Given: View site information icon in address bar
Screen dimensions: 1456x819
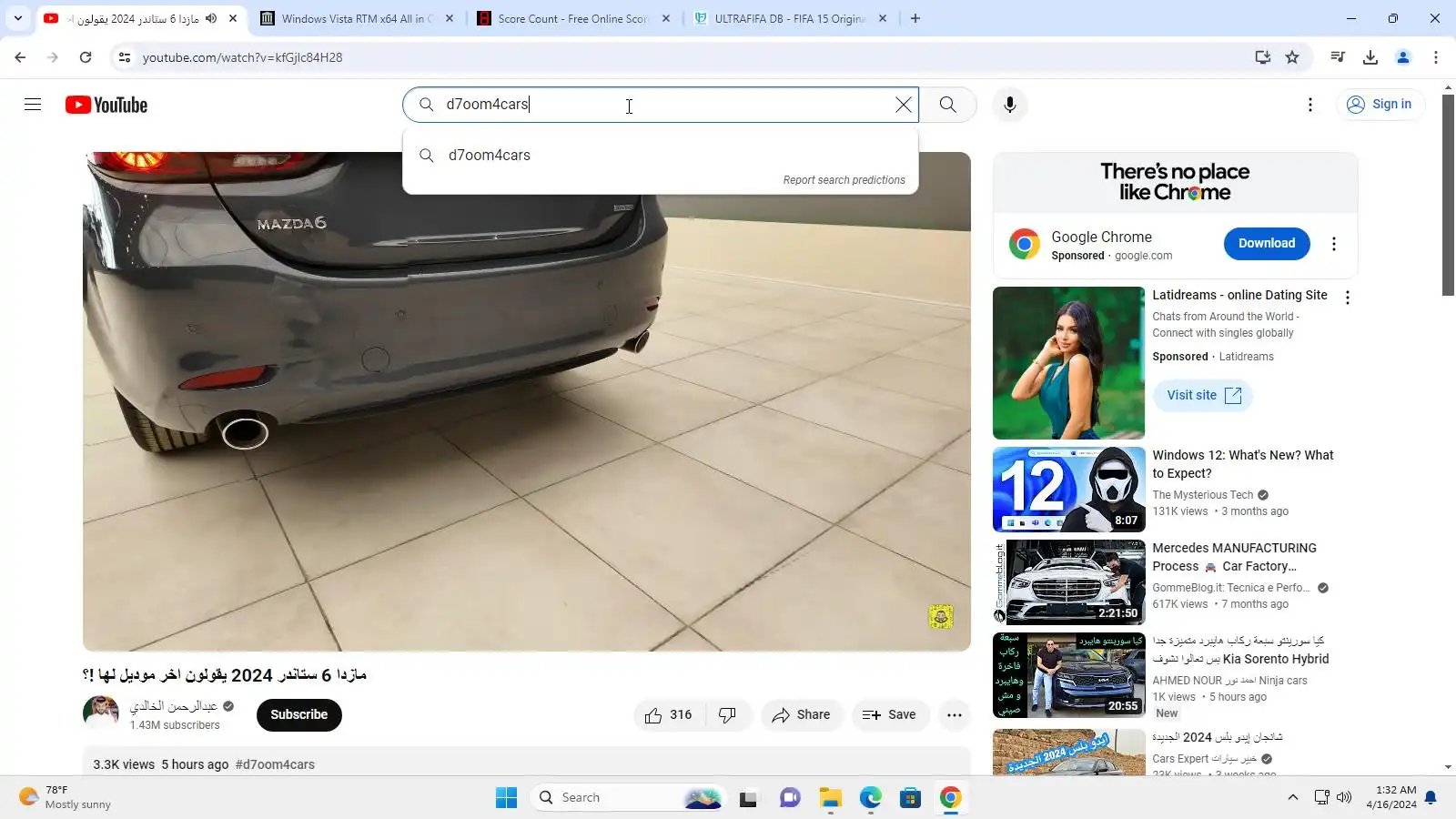Looking at the screenshot, I should tap(125, 57).
